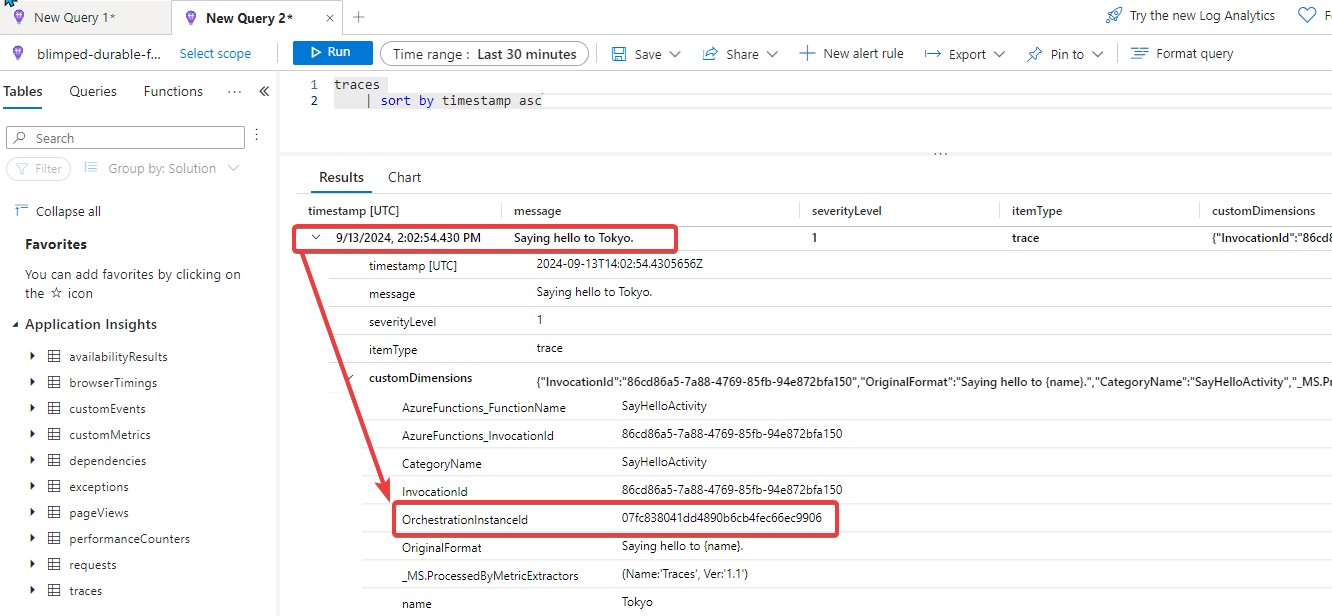Click the Export arrow icon
The height and width of the screenshot is (616, 1332).
pyautogui.click(x=932, y=54)
